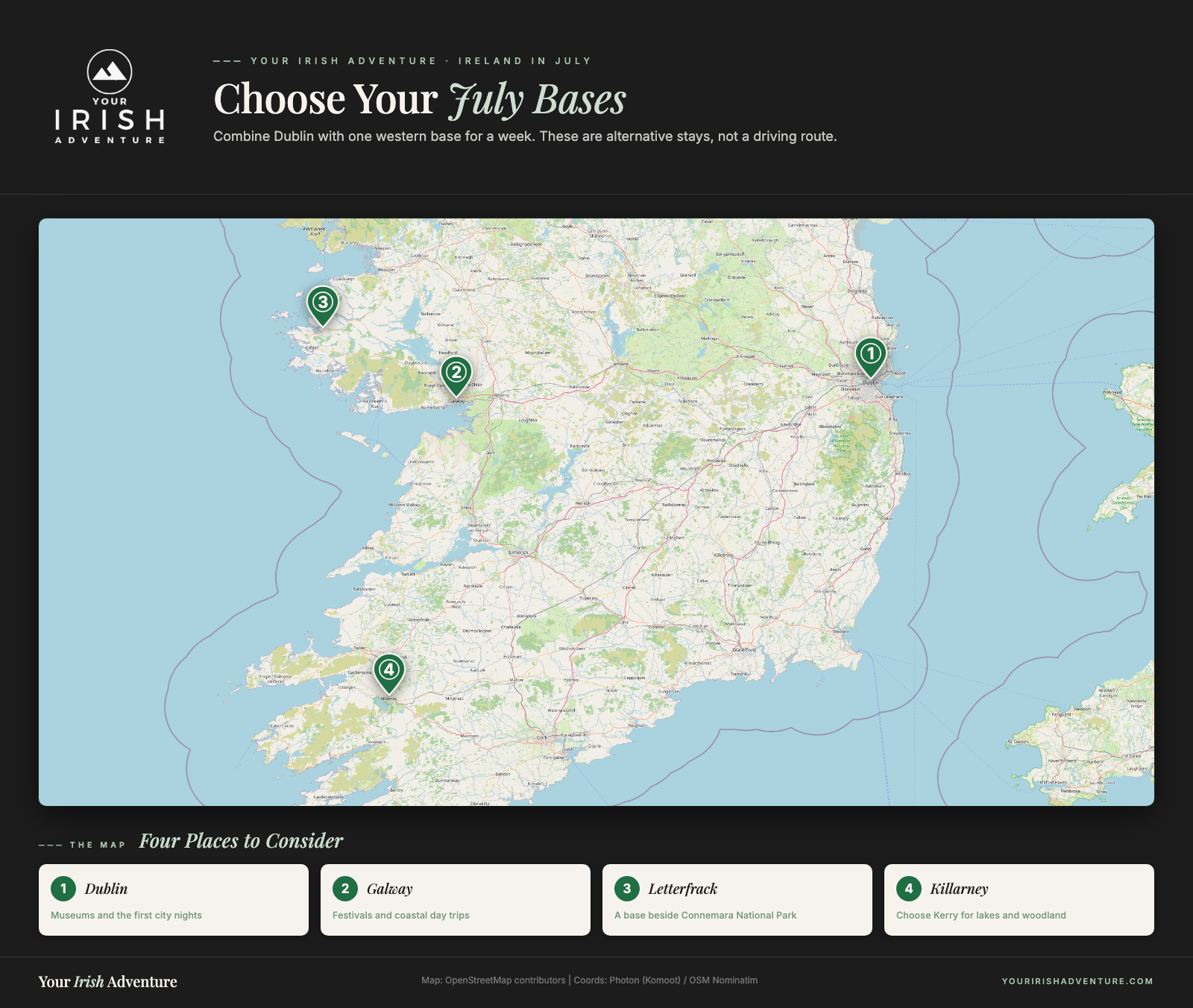The width and height of the screenshot is (1193, 1008).
Task: Open the Dublin card title
Action: (x=106, y=889)
